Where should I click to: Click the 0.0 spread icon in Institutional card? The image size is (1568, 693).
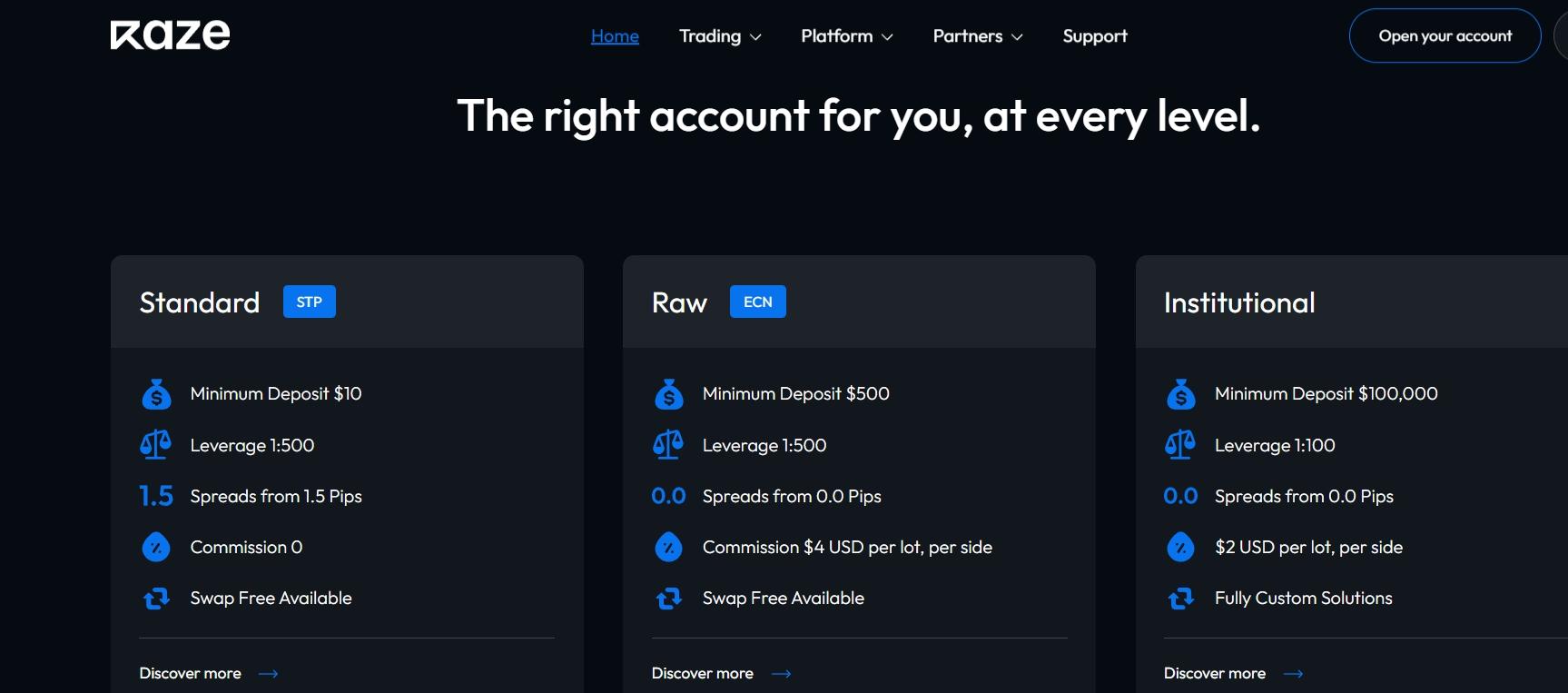click(x=1180, y=496)
